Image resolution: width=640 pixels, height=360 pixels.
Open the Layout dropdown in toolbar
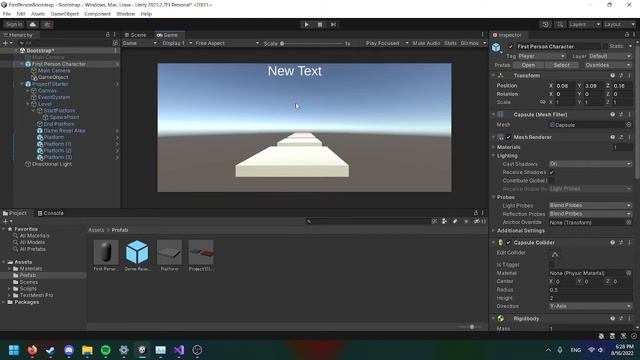pos(620,24)
